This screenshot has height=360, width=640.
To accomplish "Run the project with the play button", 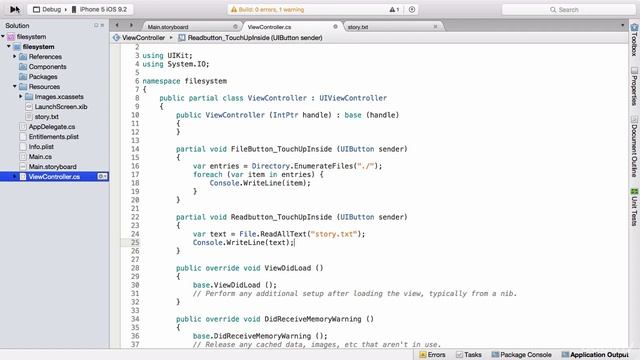I will pos(15,9).
